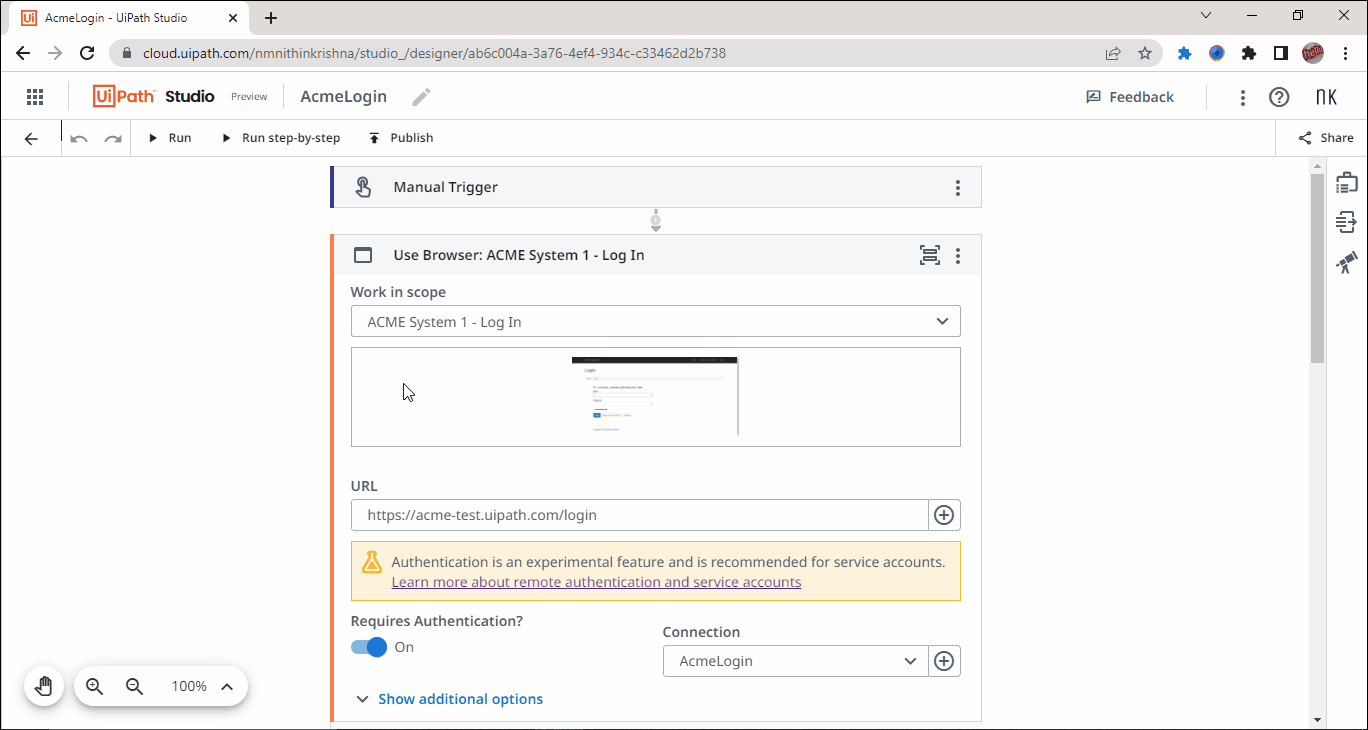
Task: Open the tab search chevron
Action: (x=1206, y=15)
